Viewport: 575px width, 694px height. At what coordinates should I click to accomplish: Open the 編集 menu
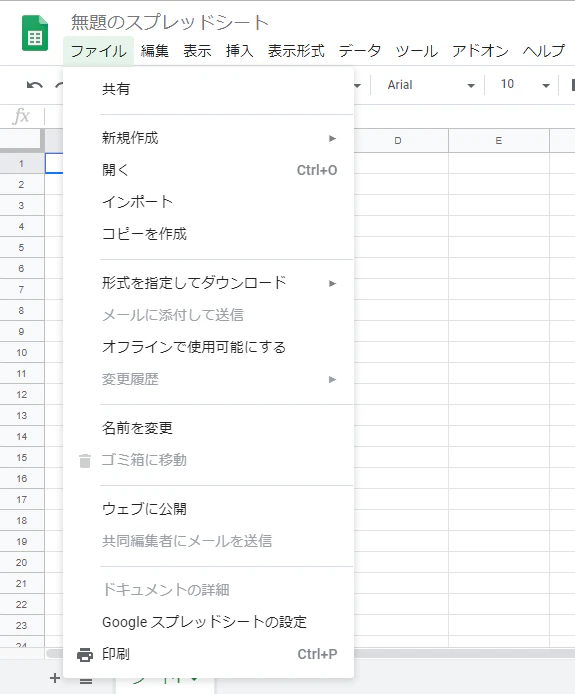pyautogui.click(x=155, y=51)
